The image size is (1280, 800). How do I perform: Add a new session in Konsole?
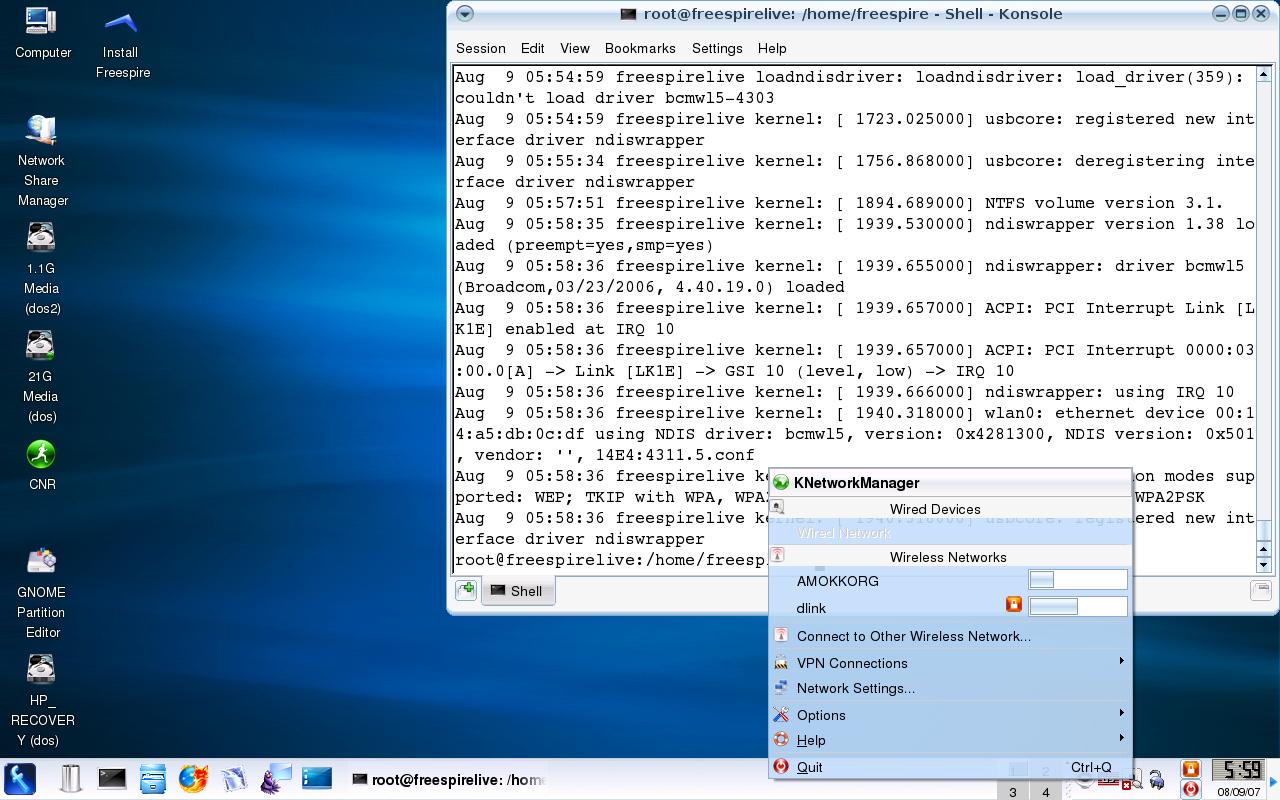coord(466,590)
